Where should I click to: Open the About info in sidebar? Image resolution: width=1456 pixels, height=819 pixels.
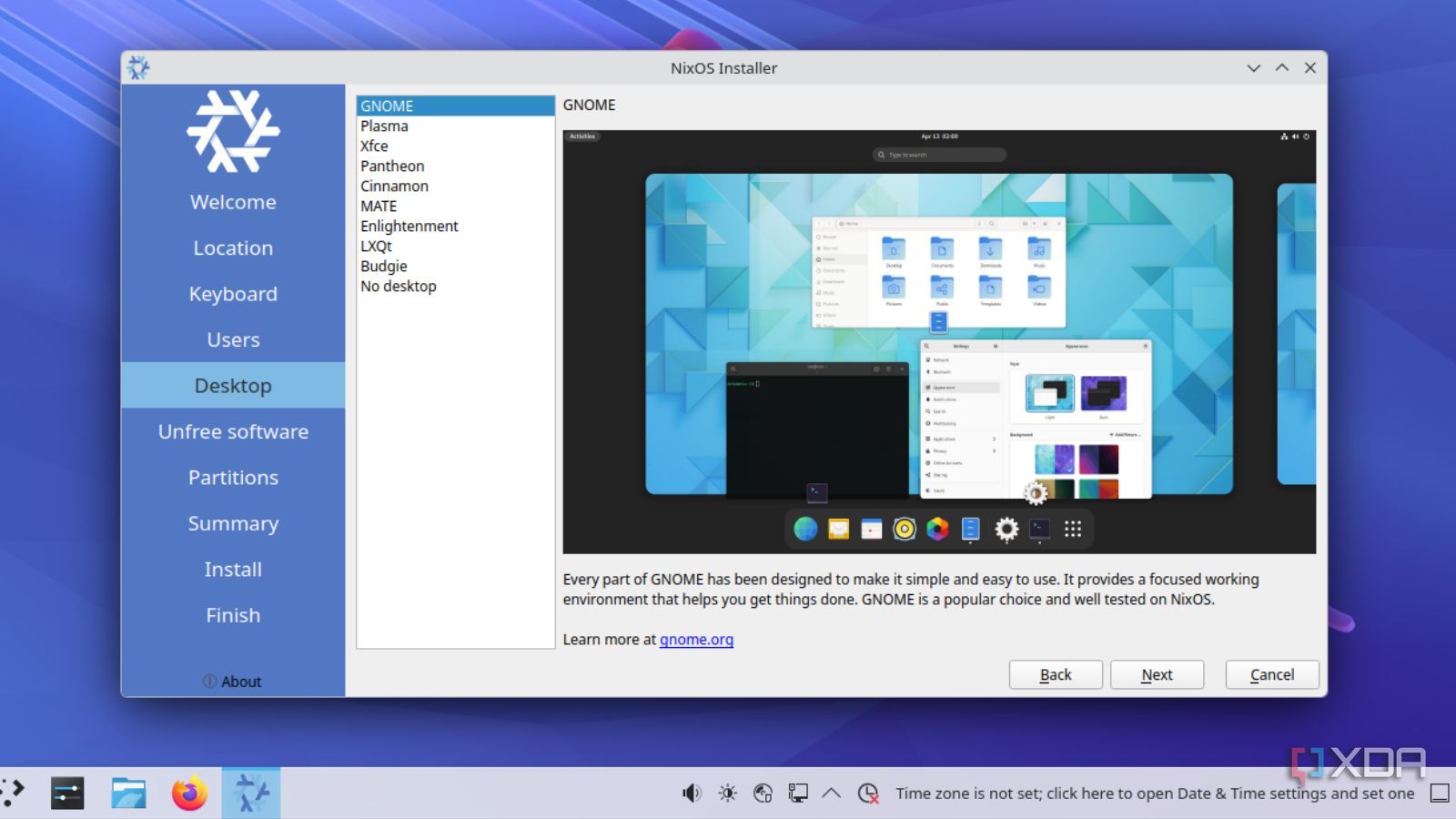[x=232, y=682]
